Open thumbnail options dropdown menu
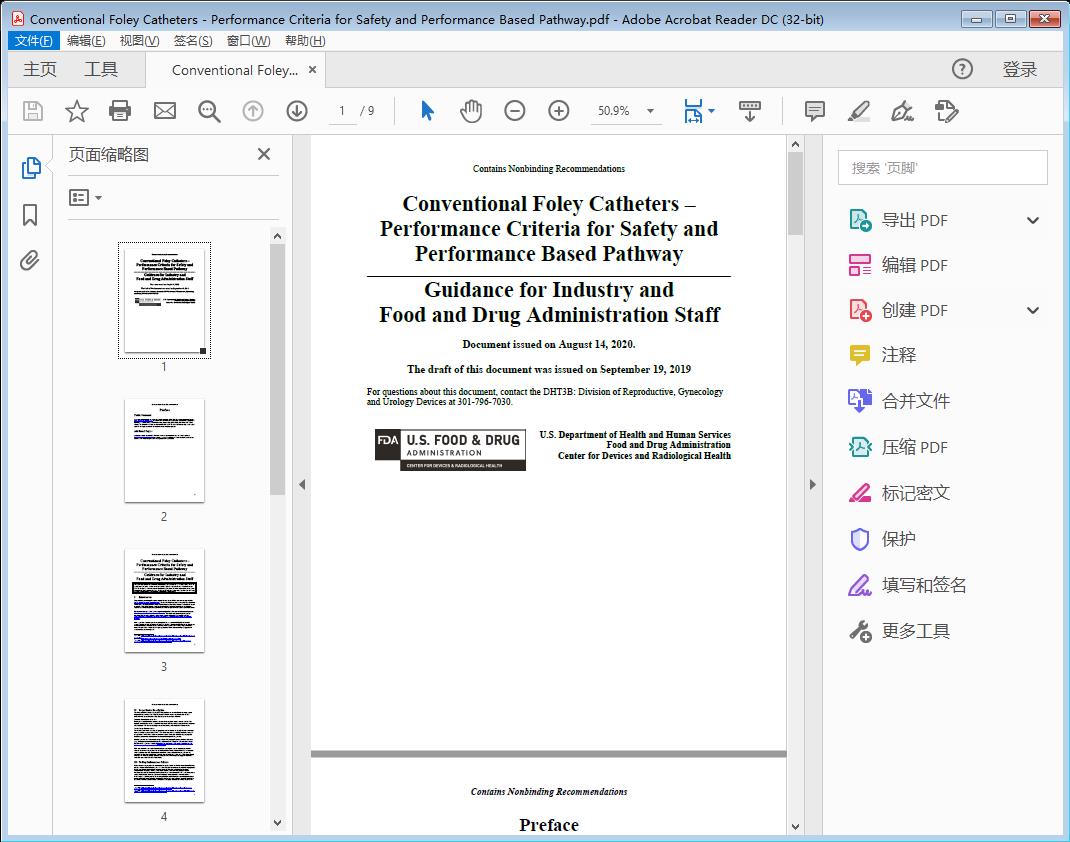This screenshot has width=1070, height=842. 86,198
